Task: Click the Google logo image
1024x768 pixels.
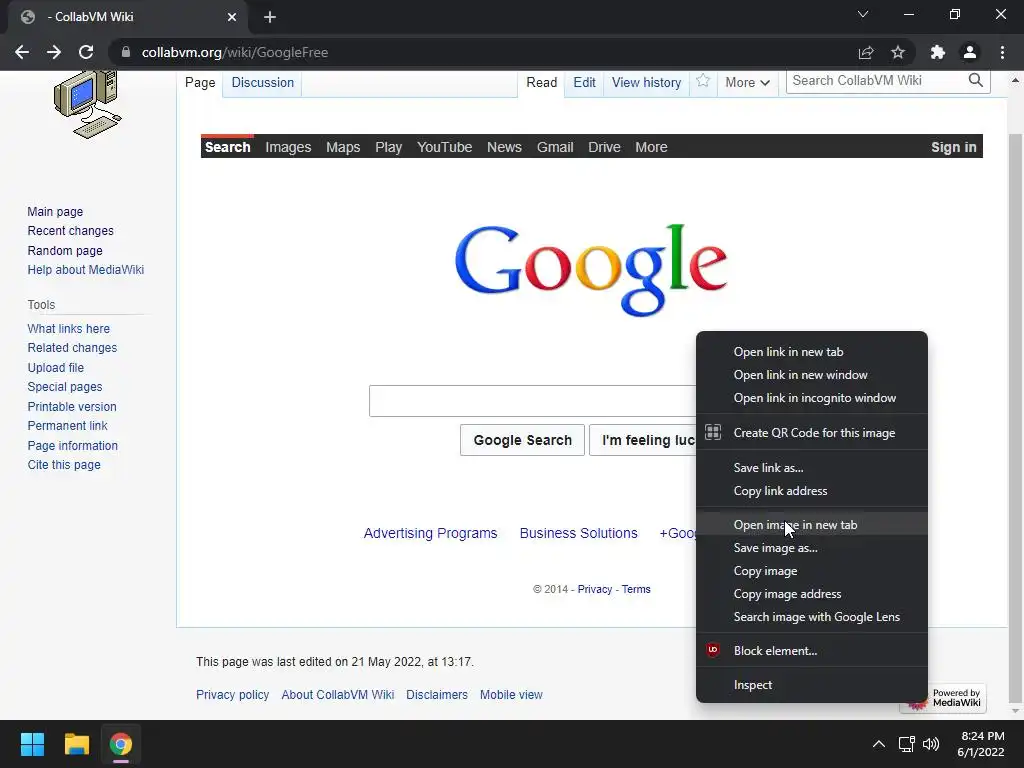Action: (x=591, y=269)
